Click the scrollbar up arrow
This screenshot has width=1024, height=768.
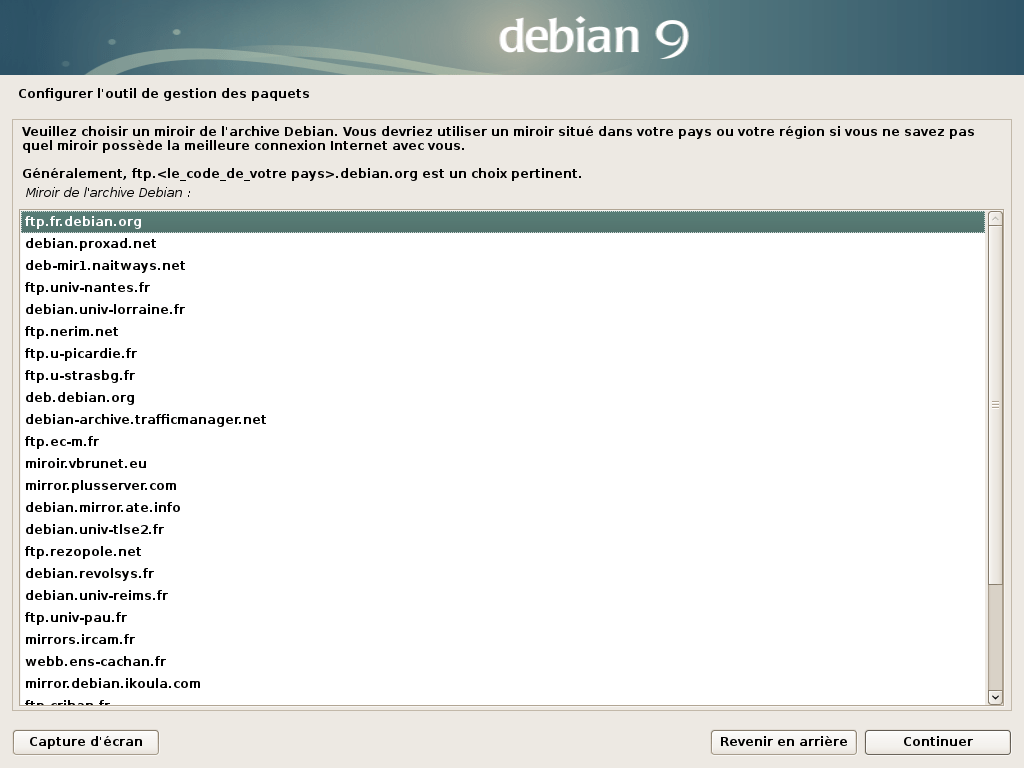tap(995, 219)
